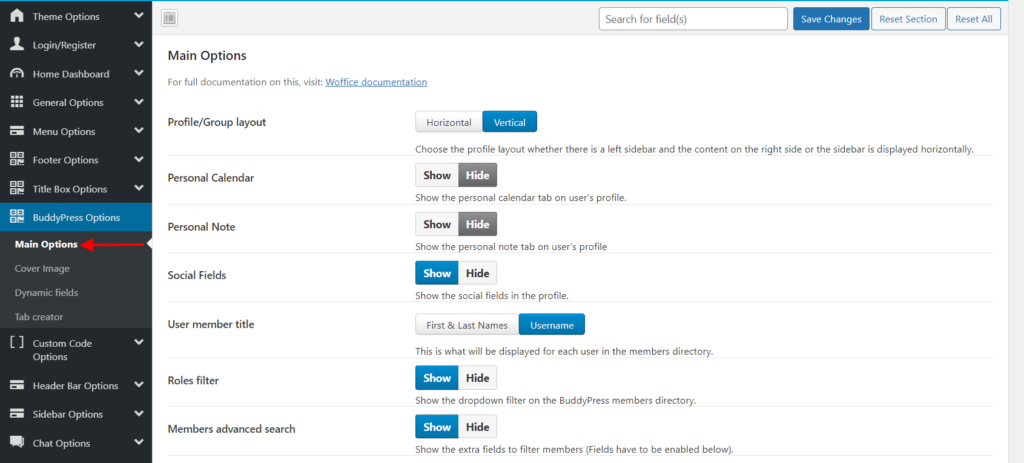The width and height of the screenshot is (1024, 463).
Task: Click the Custom Code Options brackets icon
Action: tap(16, 343)
